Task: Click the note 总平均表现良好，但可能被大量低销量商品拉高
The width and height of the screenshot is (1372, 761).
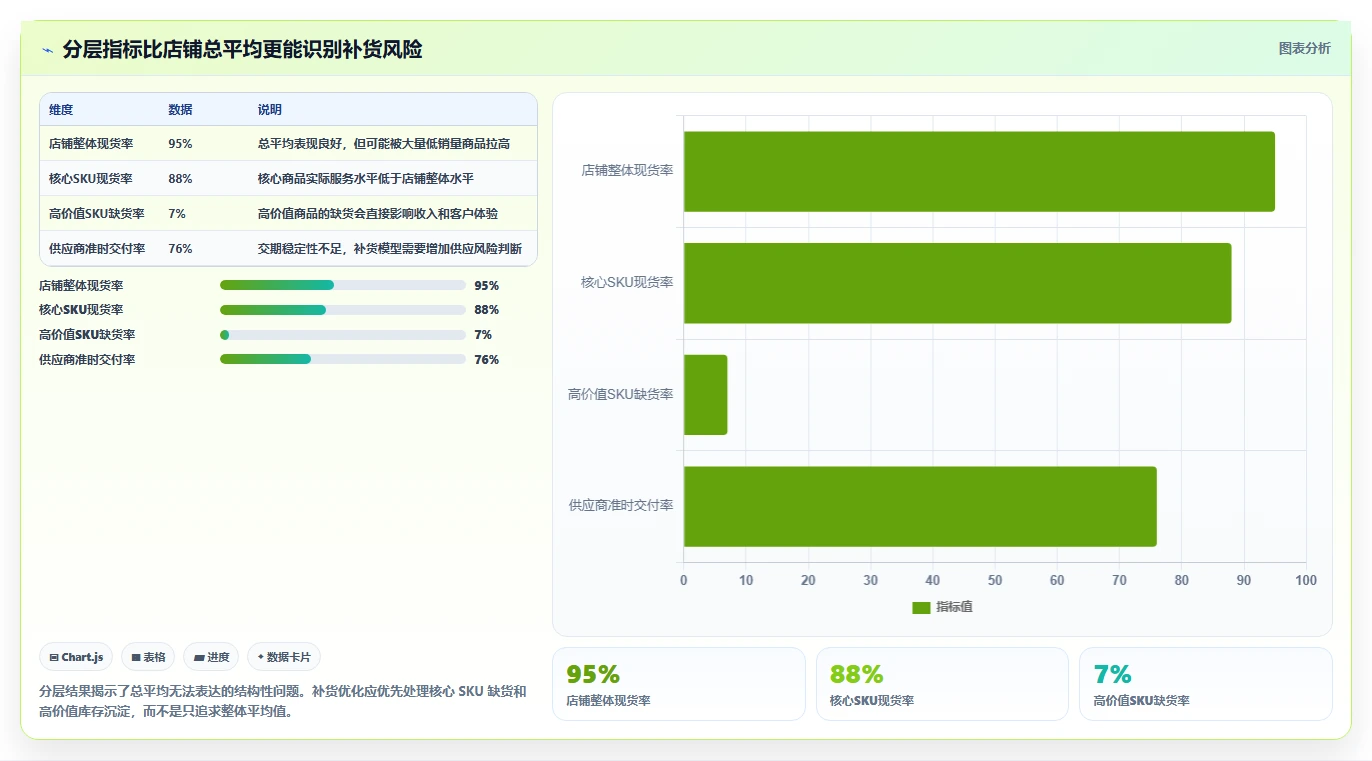Action: pos(384,144)
